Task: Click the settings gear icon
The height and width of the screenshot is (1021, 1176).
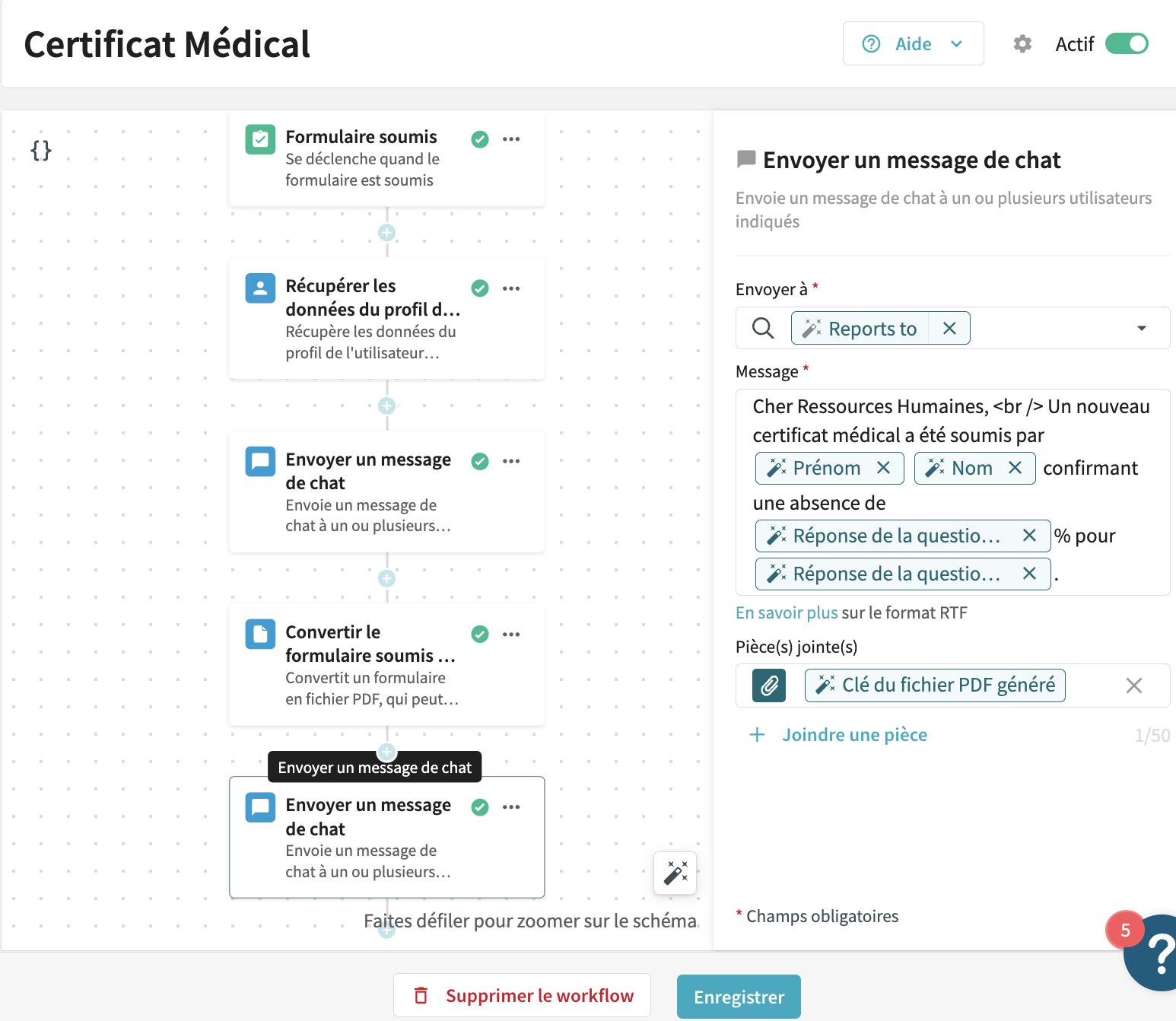Action: [1022, 44]
